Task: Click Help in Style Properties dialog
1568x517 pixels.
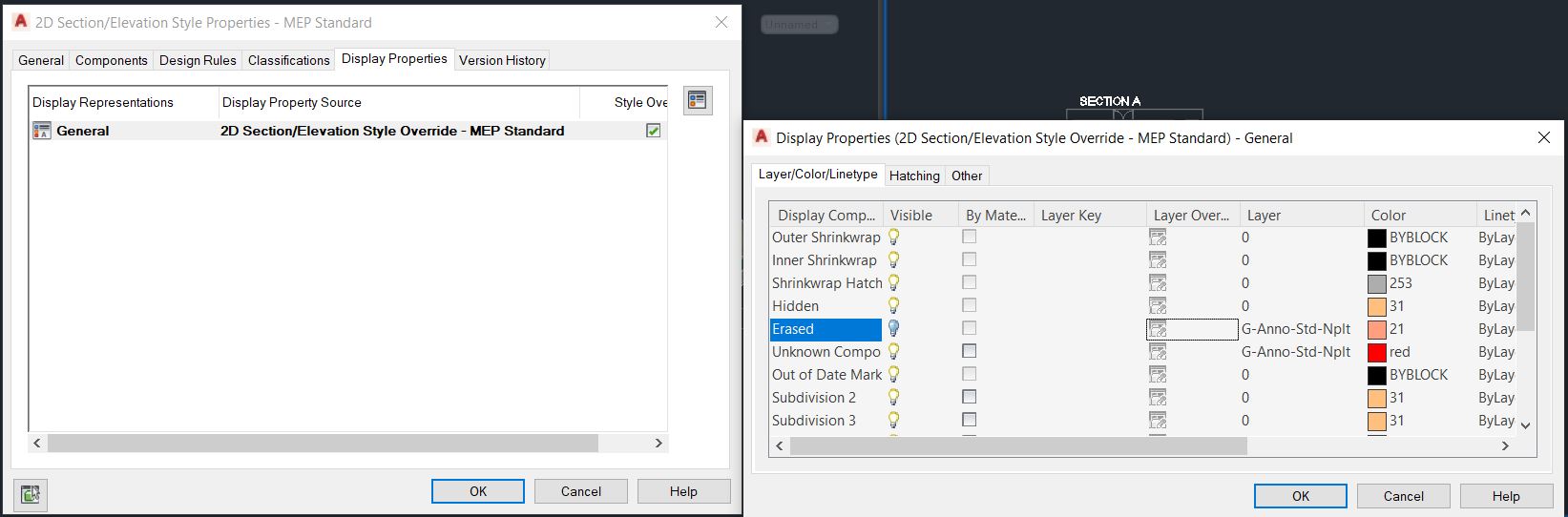Action: click(x=683, y=491)
